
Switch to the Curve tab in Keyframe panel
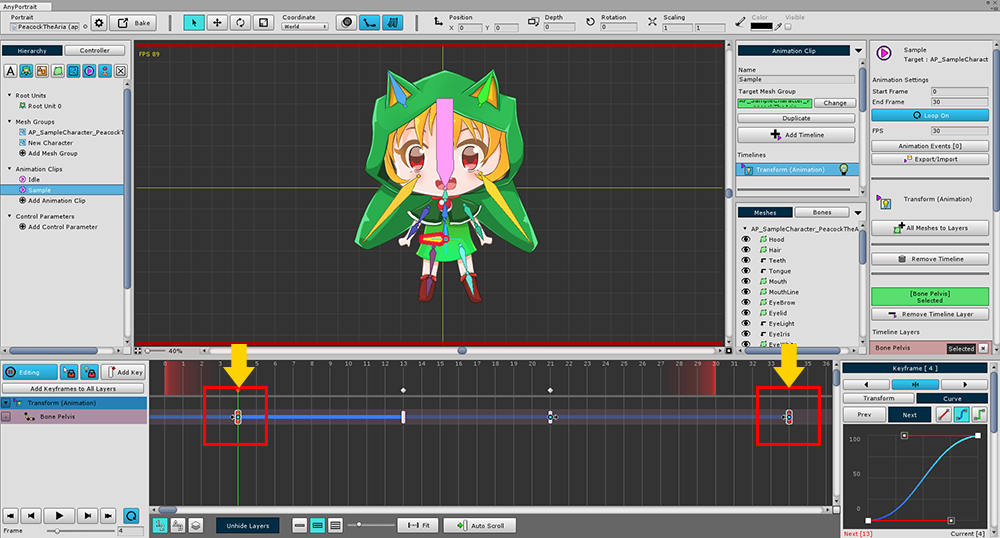coord(952,398)
